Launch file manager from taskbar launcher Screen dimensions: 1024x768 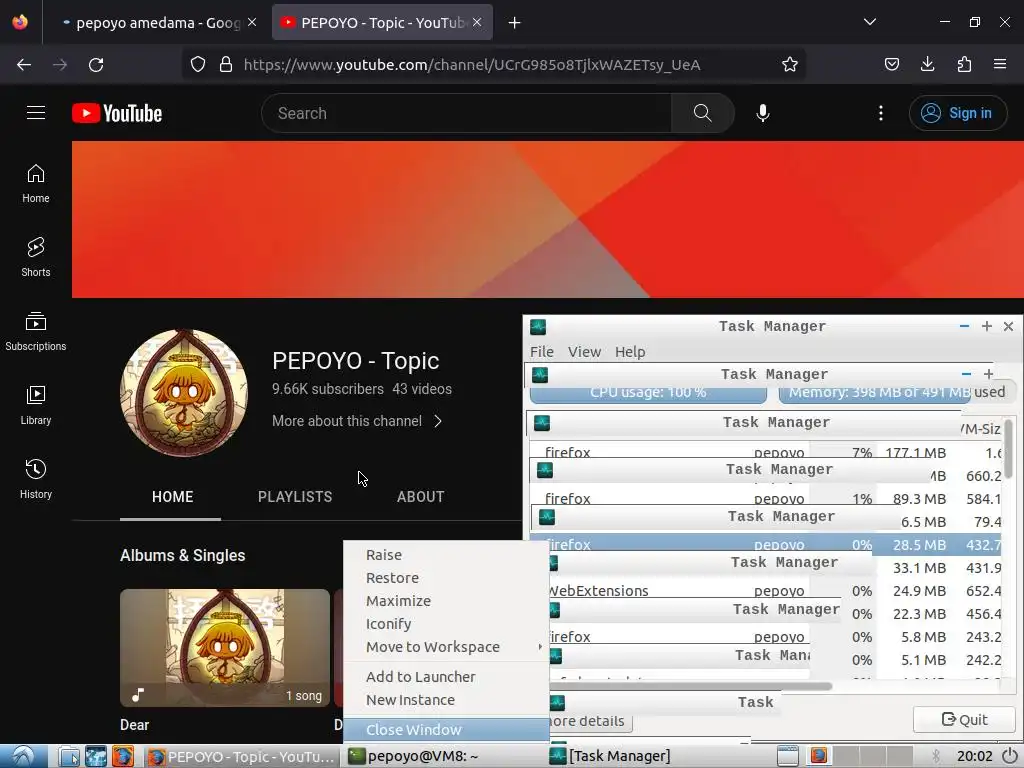69,756
